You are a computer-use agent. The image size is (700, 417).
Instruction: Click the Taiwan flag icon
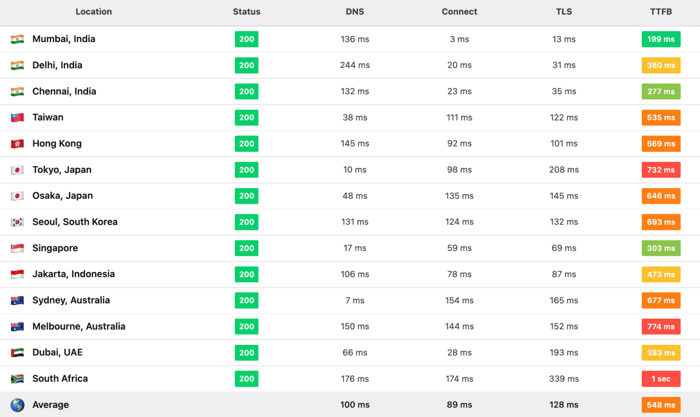click(17, 117)
